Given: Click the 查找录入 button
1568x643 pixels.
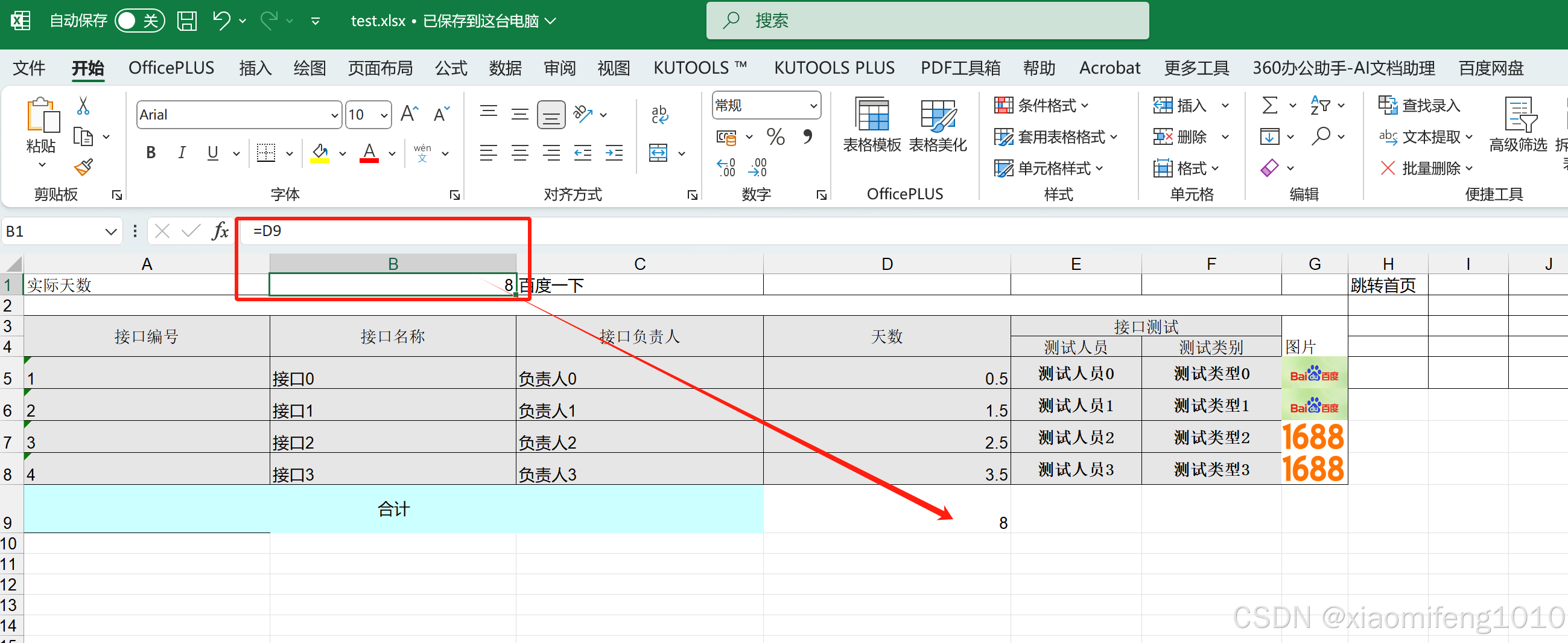Looking at the screenshot, I should pyautogui.click(x=1419, y=105).
